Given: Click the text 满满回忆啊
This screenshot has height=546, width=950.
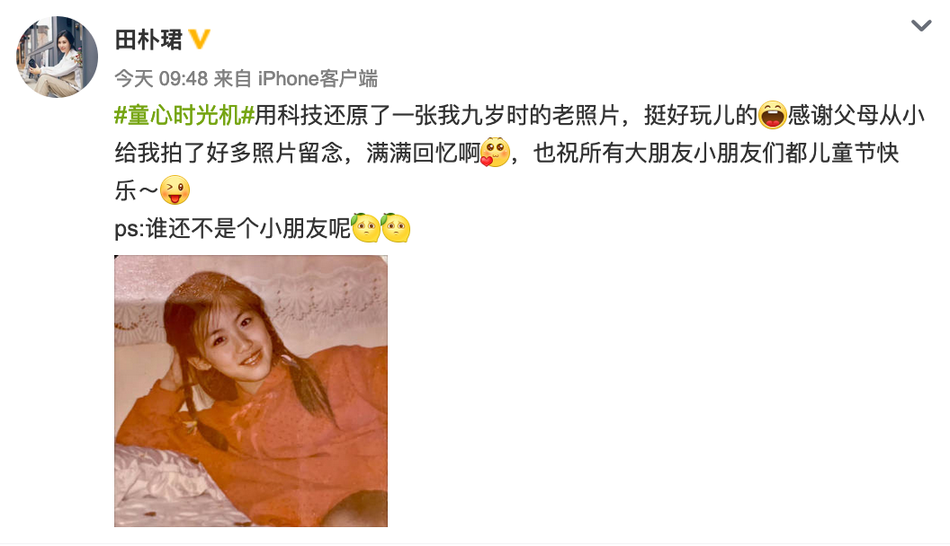Looking at the screenshot, I should tap(423, 153).
